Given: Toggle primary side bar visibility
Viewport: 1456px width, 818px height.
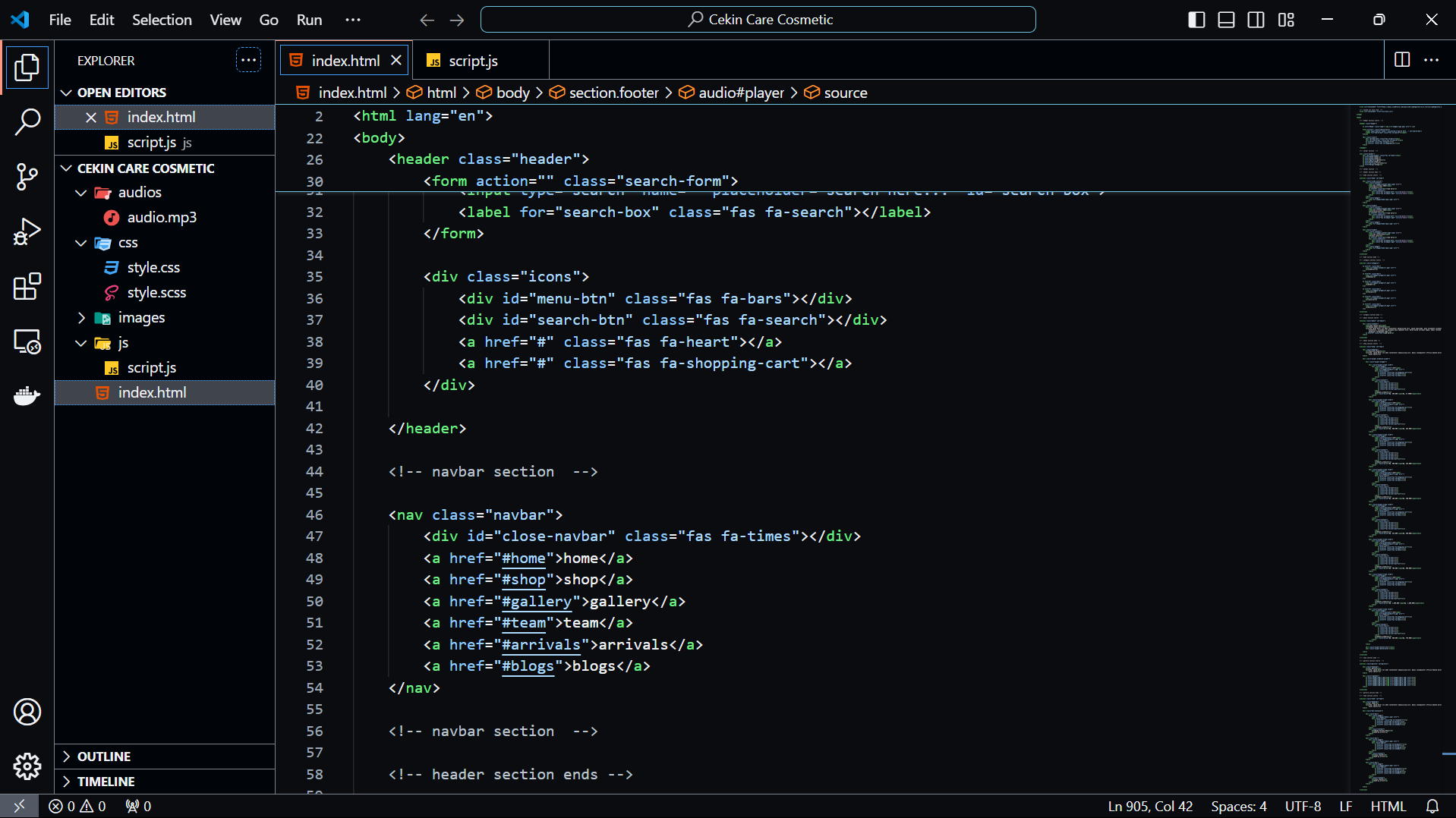Looking at the screenshot, I should (x=1196, y=20).
